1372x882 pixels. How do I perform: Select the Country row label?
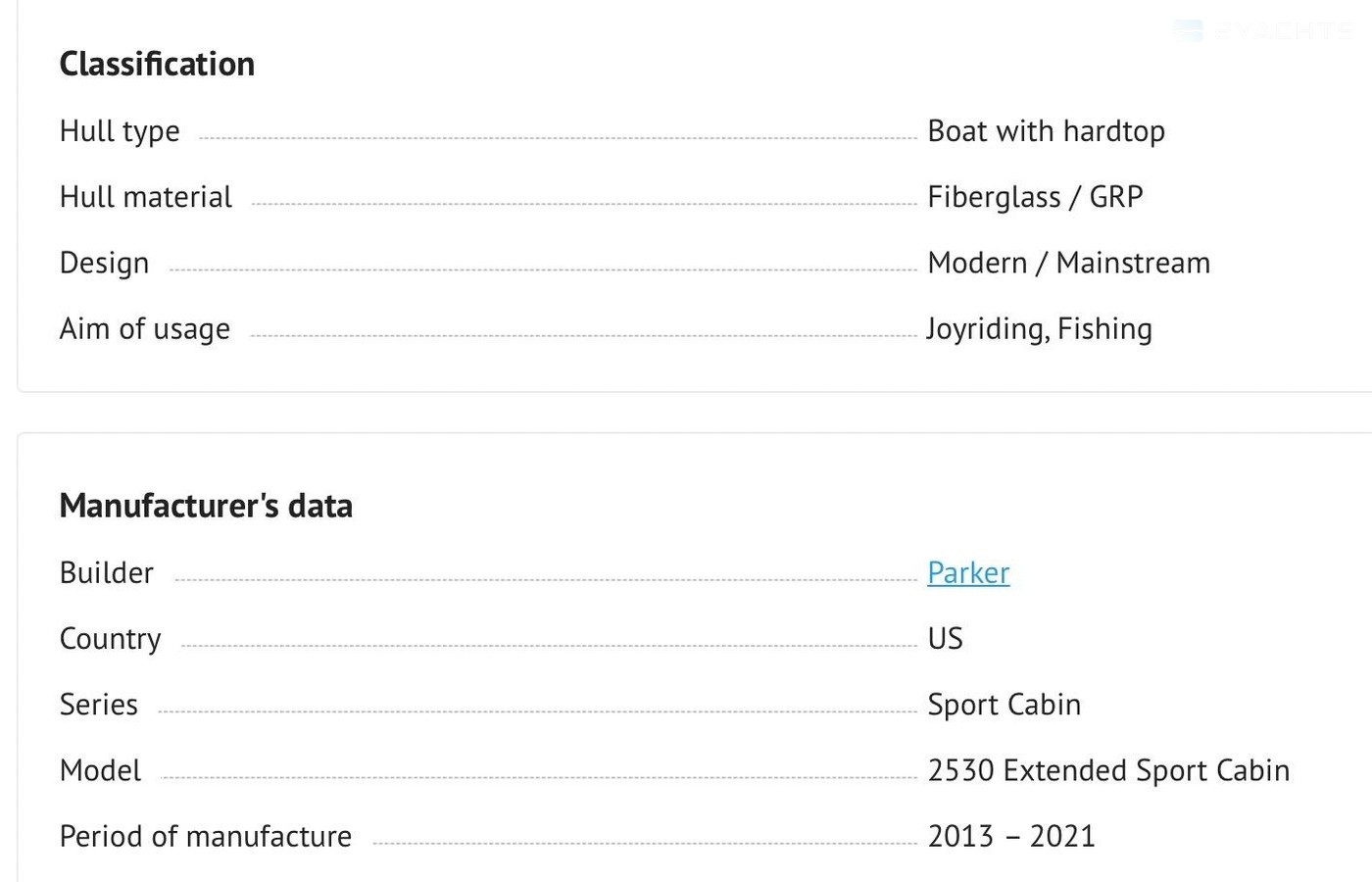pos(111,639)
